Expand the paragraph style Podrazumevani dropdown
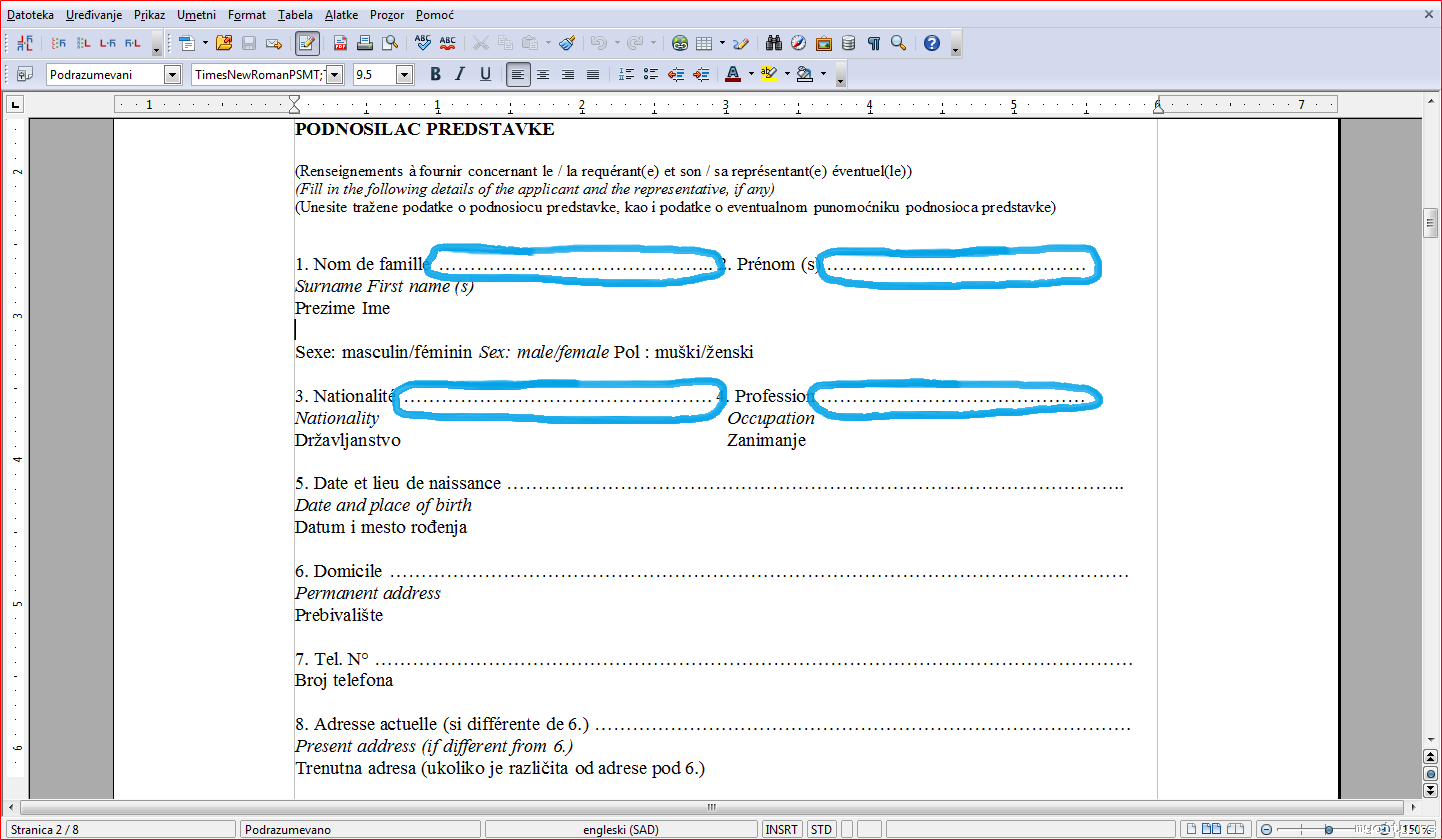The width and height of the screenshot is (1442, 840). tap(173, 74)
